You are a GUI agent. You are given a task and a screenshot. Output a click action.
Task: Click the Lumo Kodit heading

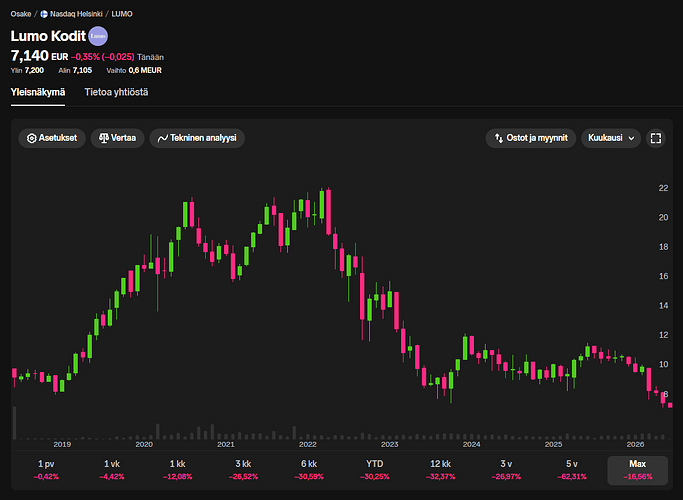(x=48, y=36)
